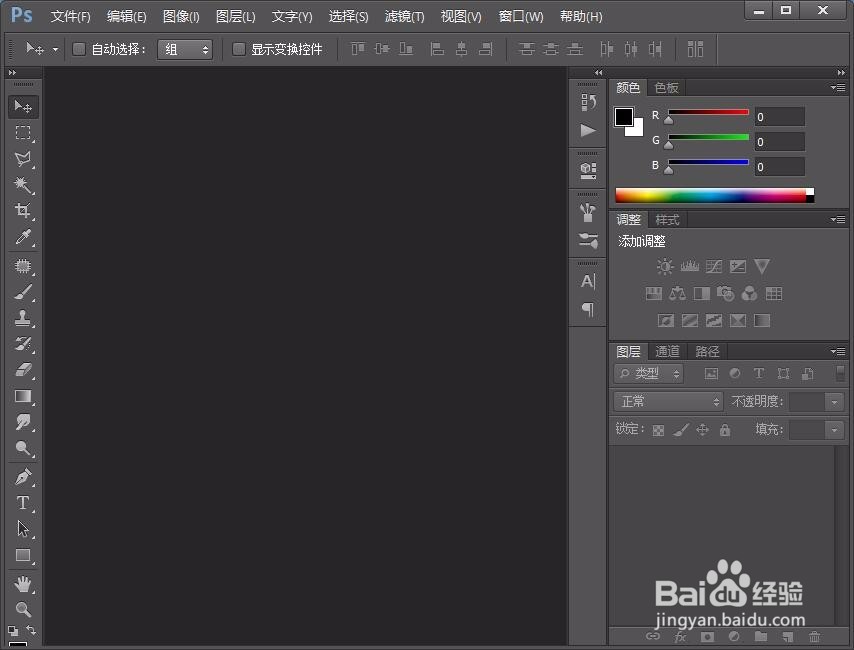This screenshot has height=650, width=854.
Task: Open the Adjustments panel flyout menu
Action: (838, 219)
